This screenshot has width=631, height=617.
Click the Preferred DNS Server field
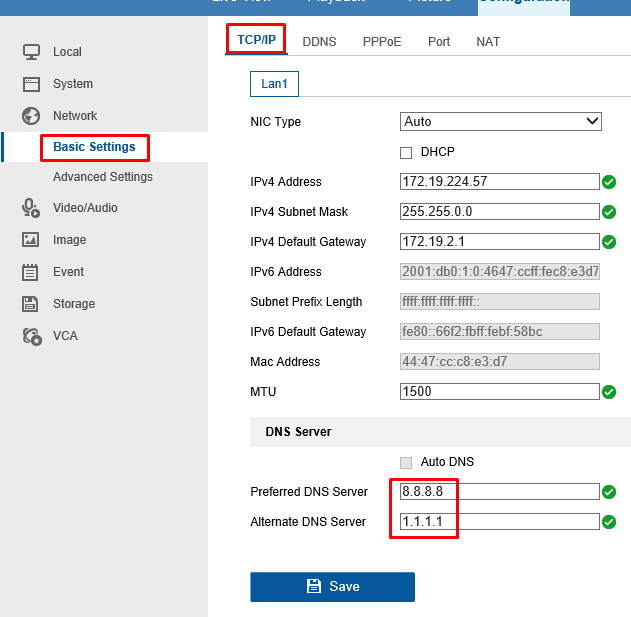click(500, 492)
